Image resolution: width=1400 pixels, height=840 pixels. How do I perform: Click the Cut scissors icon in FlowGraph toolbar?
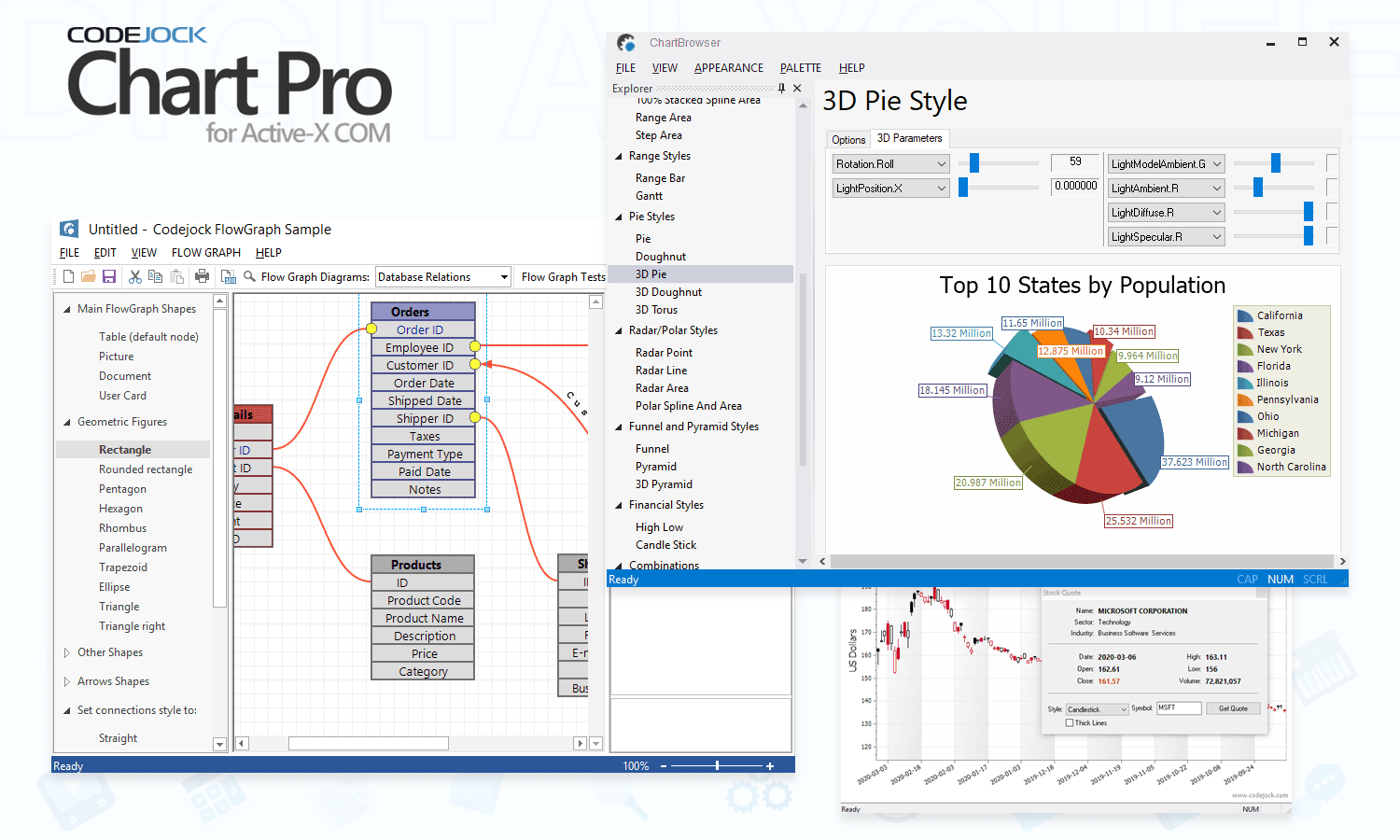(x=135, y=276)
